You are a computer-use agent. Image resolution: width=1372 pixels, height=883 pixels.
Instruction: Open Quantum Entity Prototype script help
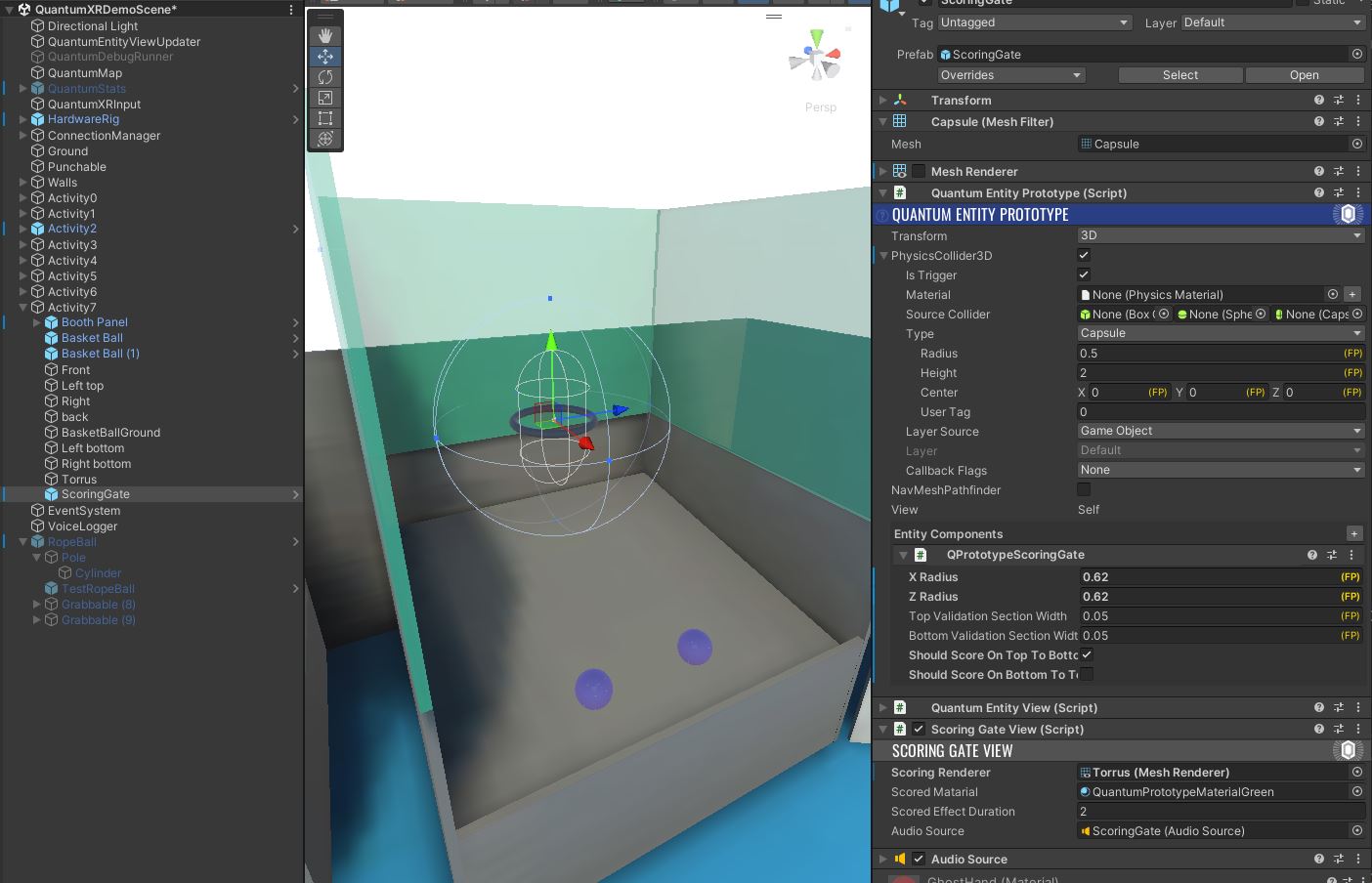coord(1319,192)
